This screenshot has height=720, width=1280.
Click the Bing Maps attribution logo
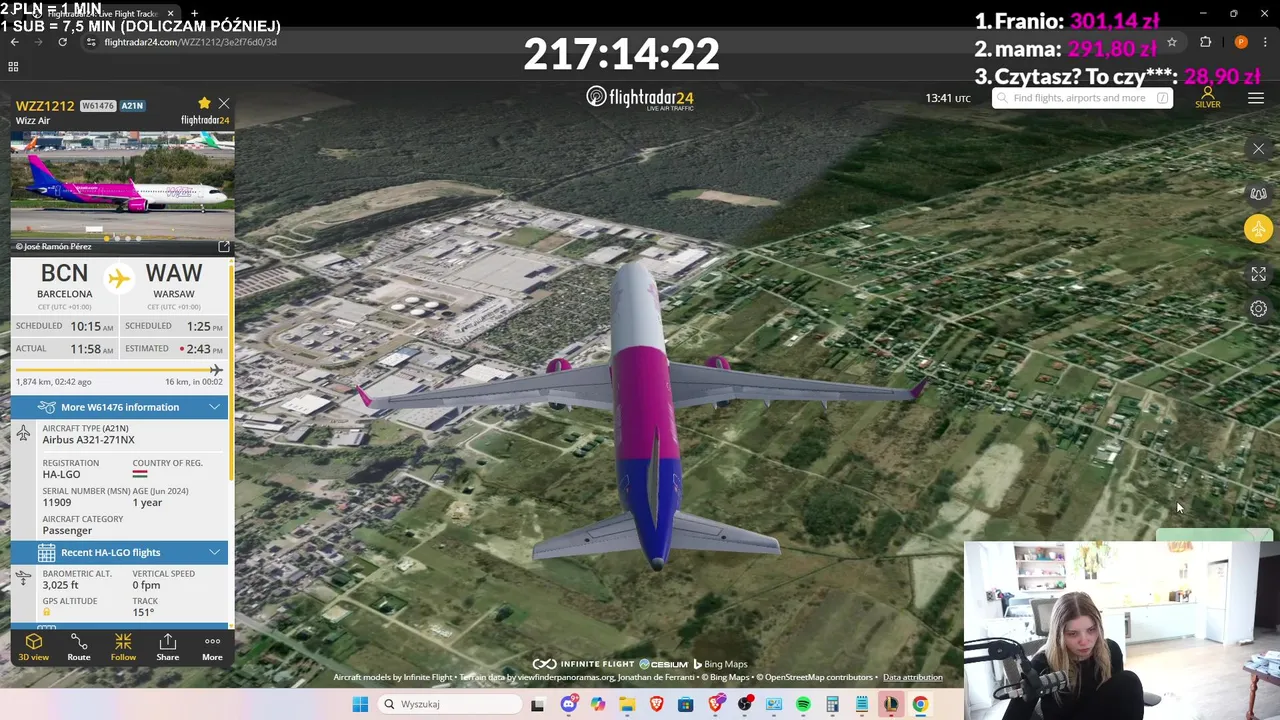click(x=720, y=664)
